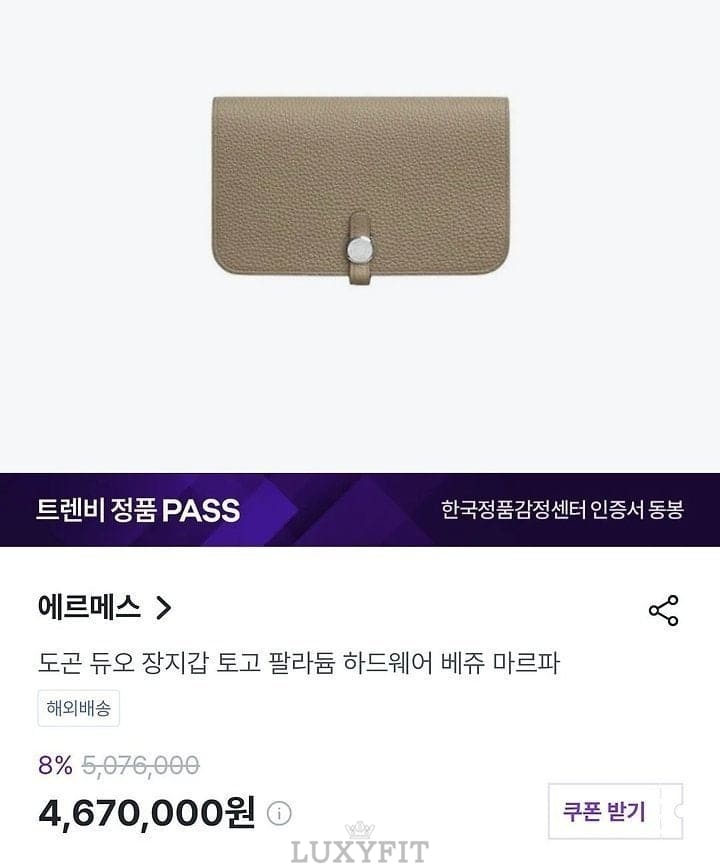Click the purple 8% discount label
Image resolution: width=720 pixels, height=867 pixels.
click(x=55, y=766)
